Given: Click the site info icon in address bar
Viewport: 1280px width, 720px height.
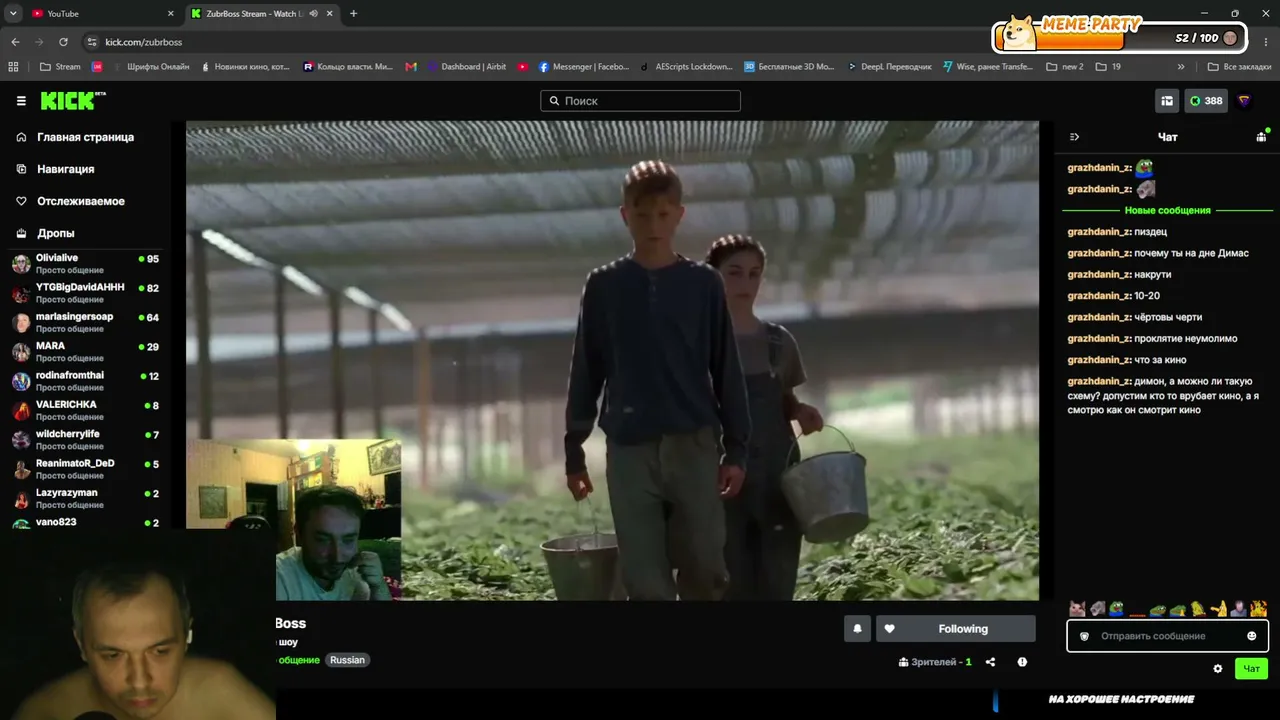Looking at the screenshot, I should click(x=92, y=42).
